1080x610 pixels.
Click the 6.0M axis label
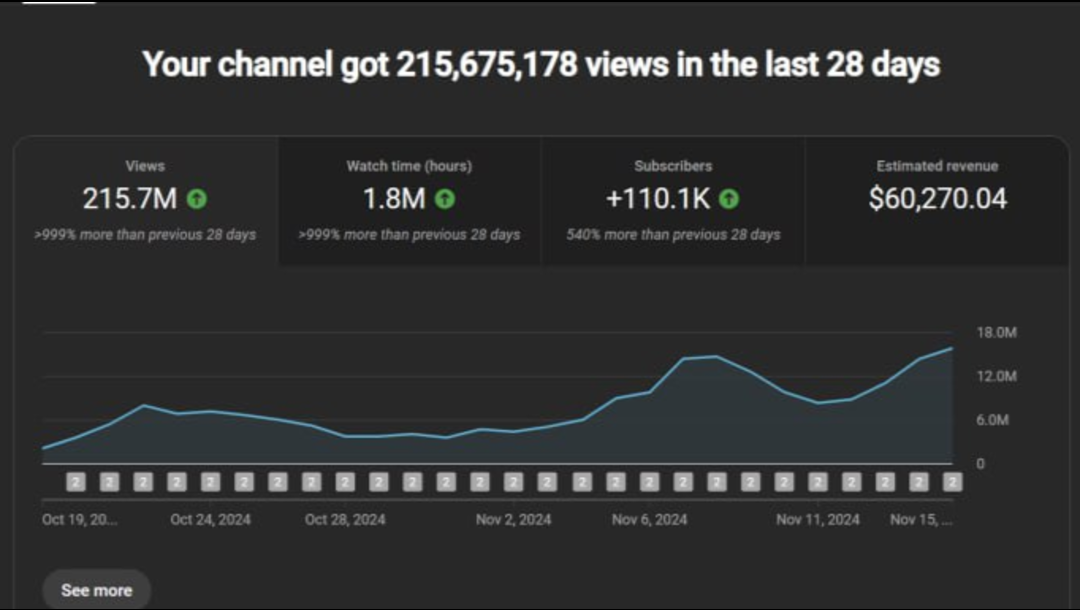[x=993, y=420]
